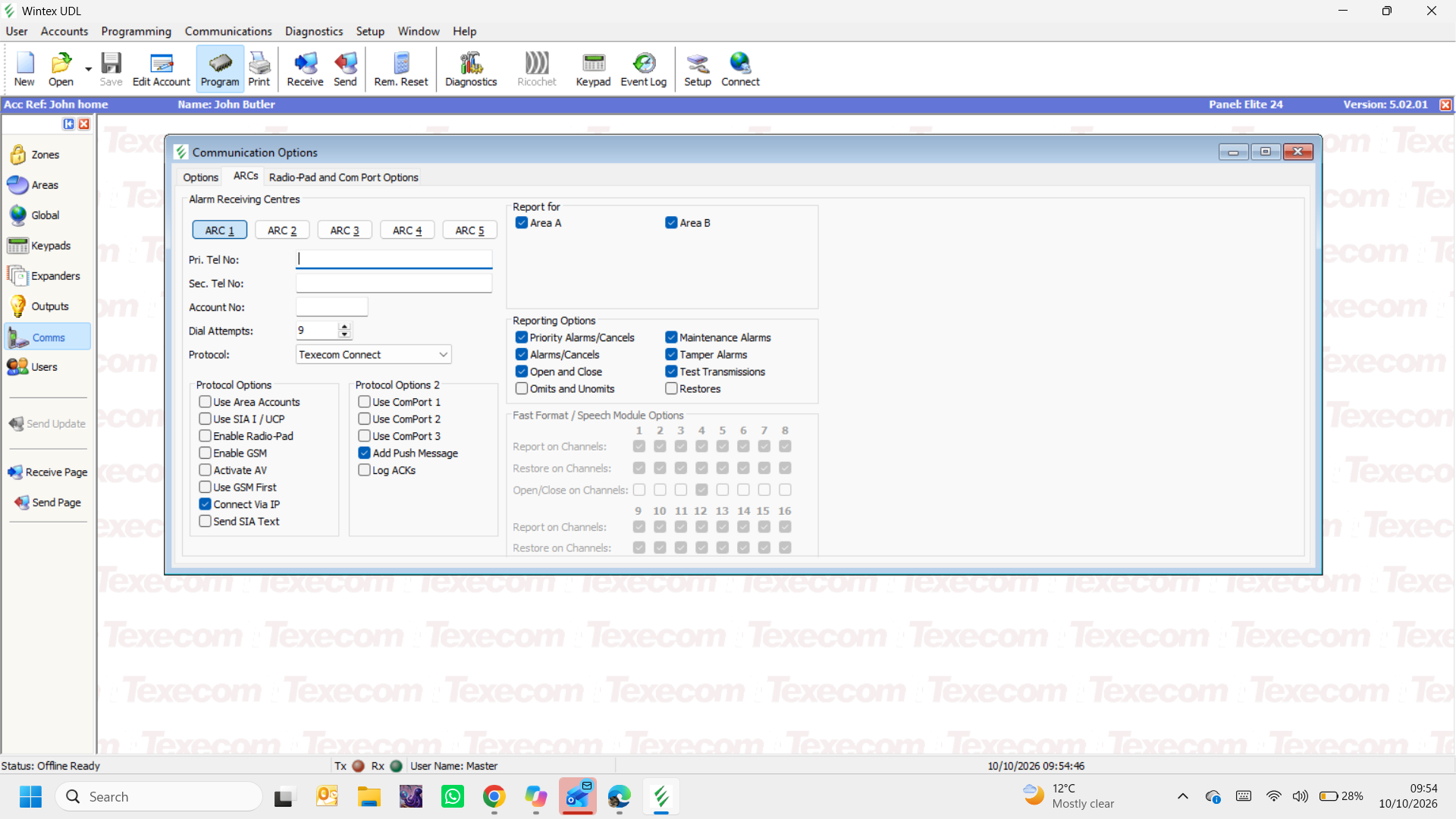
Task: Open the Communications menu
Action: coord(228,31)
